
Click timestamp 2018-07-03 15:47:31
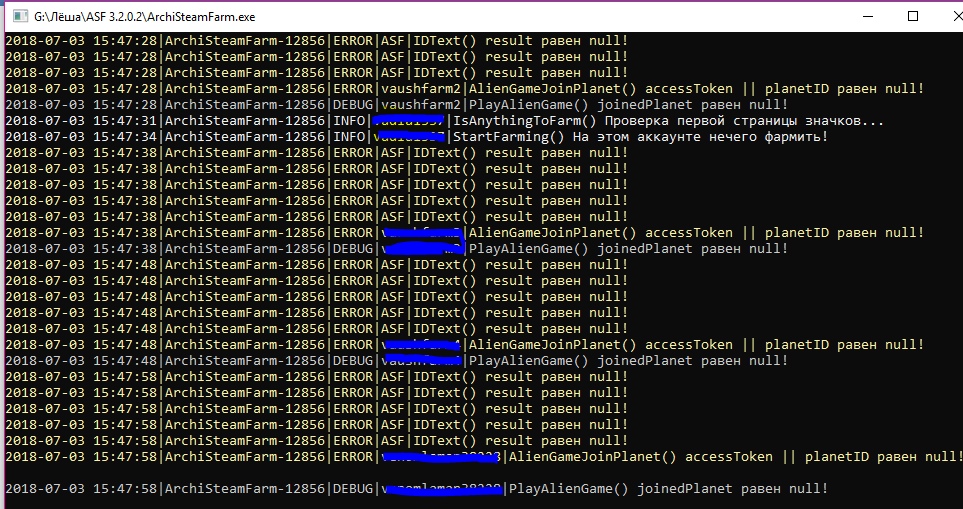(x=82, y=121)
